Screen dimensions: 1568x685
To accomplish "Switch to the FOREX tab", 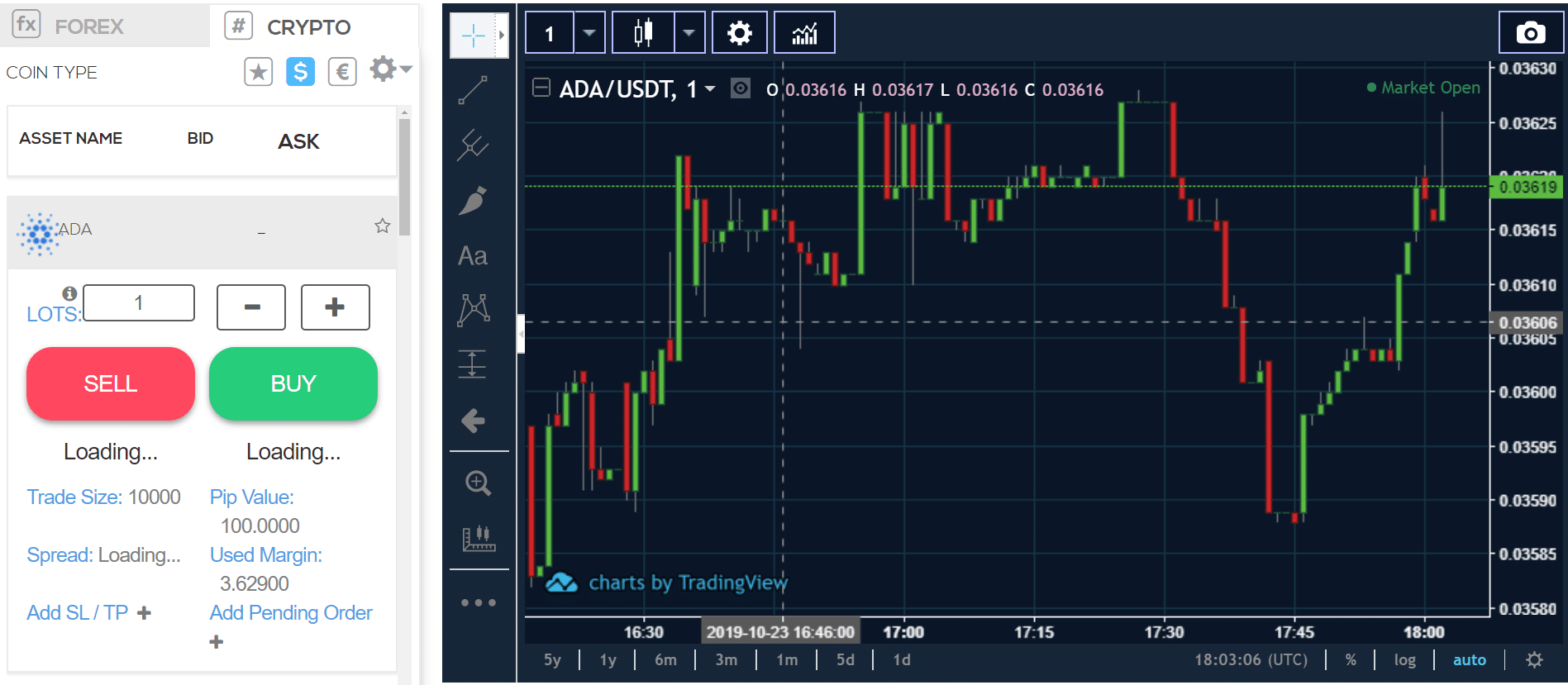I will click(88, 26).
